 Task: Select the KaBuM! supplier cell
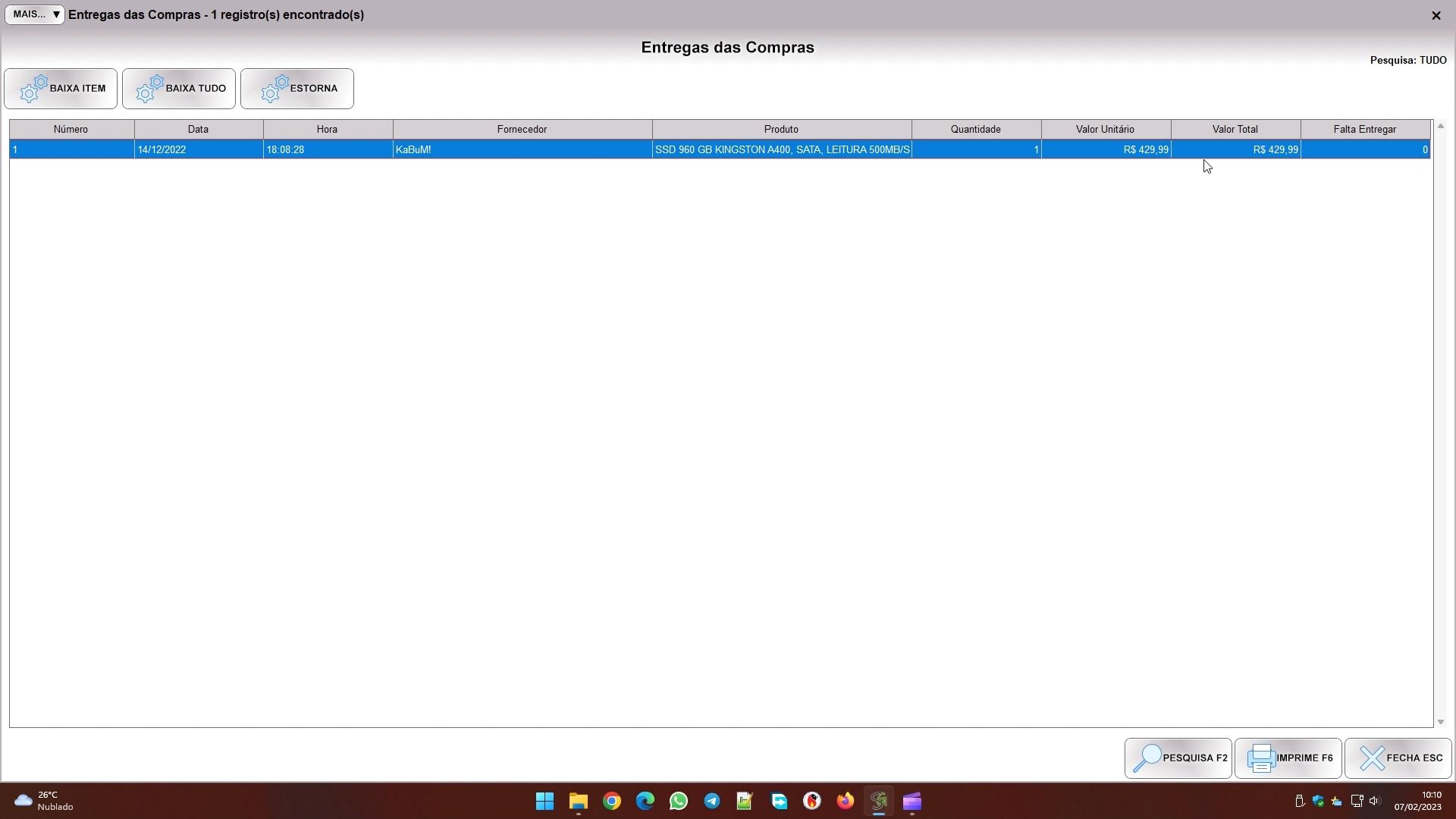522,149
